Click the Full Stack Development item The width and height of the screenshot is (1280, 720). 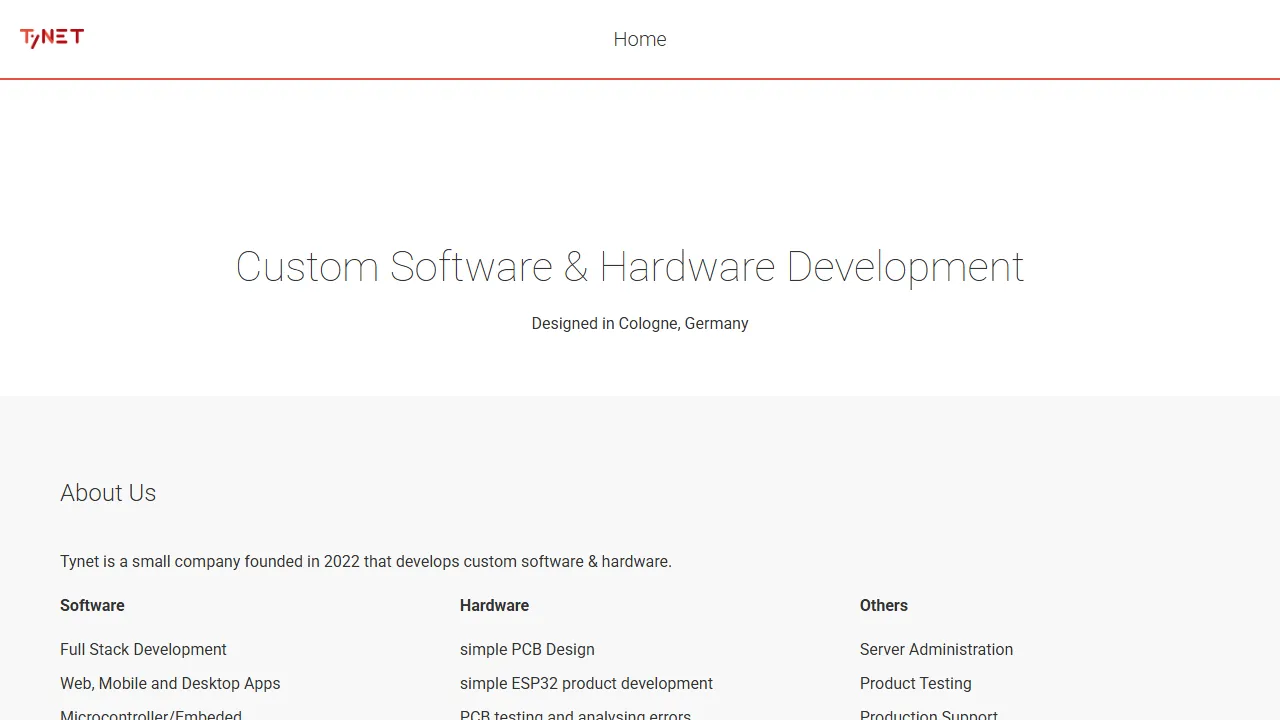[x=143, y=649]
